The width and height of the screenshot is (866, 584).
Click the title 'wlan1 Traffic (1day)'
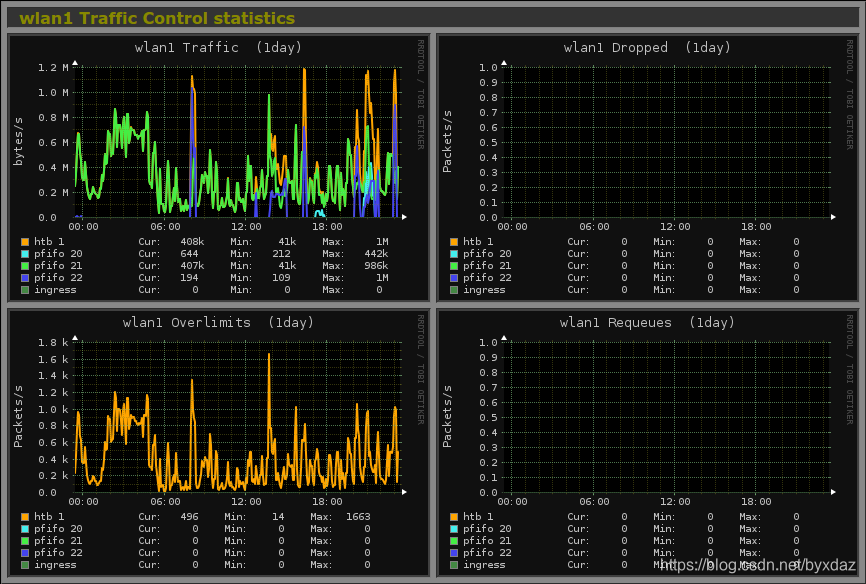218,48
